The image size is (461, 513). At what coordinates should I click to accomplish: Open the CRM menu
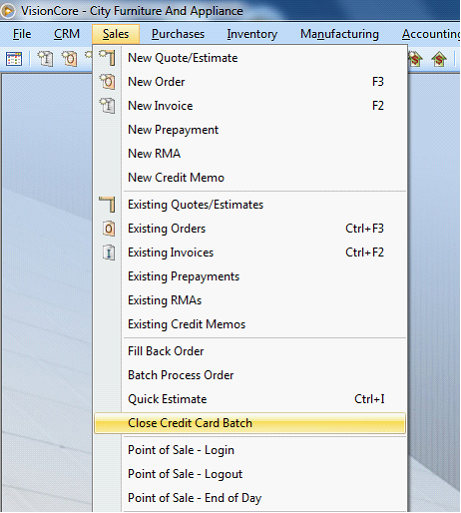(67, 34)
